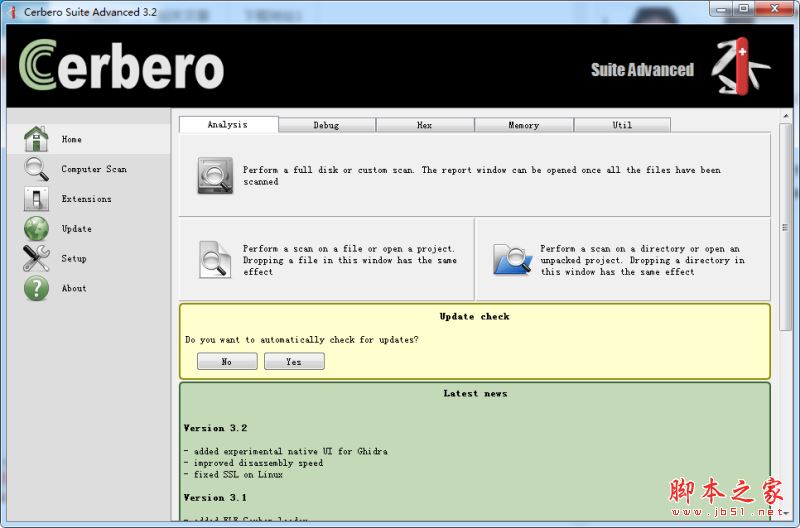
Task: Click the About question mark icon
Action: pyautogui.click(x=36, y=288)
